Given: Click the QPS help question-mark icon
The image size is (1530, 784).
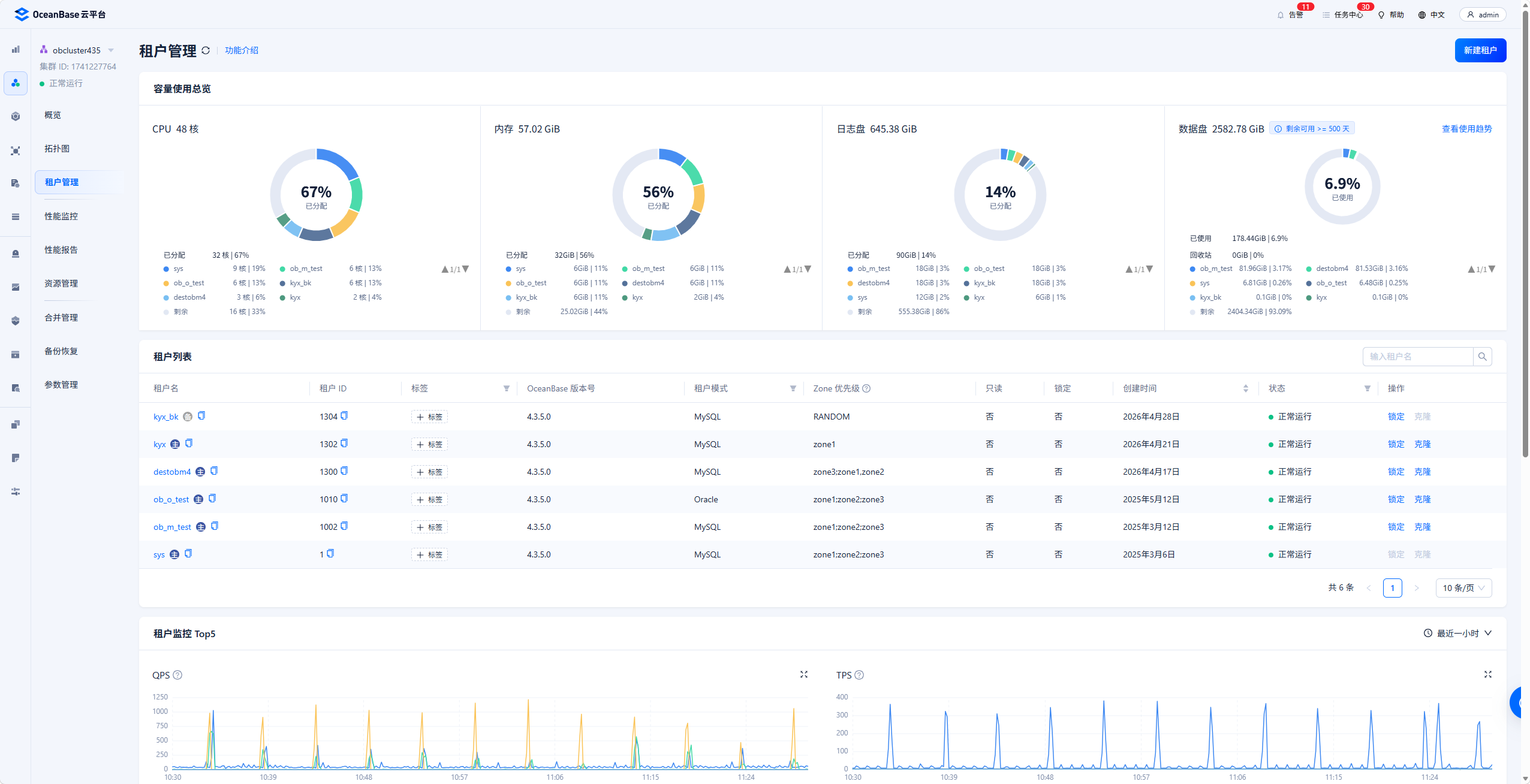Looking at the screenshot, I should coord(177,675).
